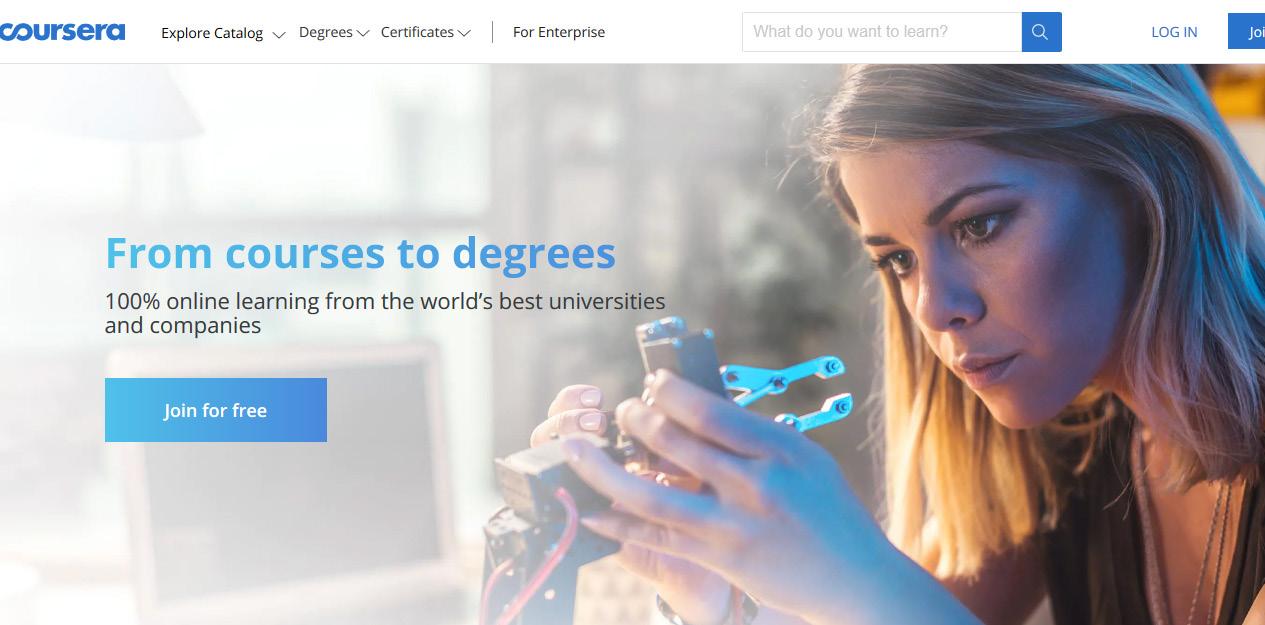Click the '100% online learning' subtitle text

(x=385, y=313)
